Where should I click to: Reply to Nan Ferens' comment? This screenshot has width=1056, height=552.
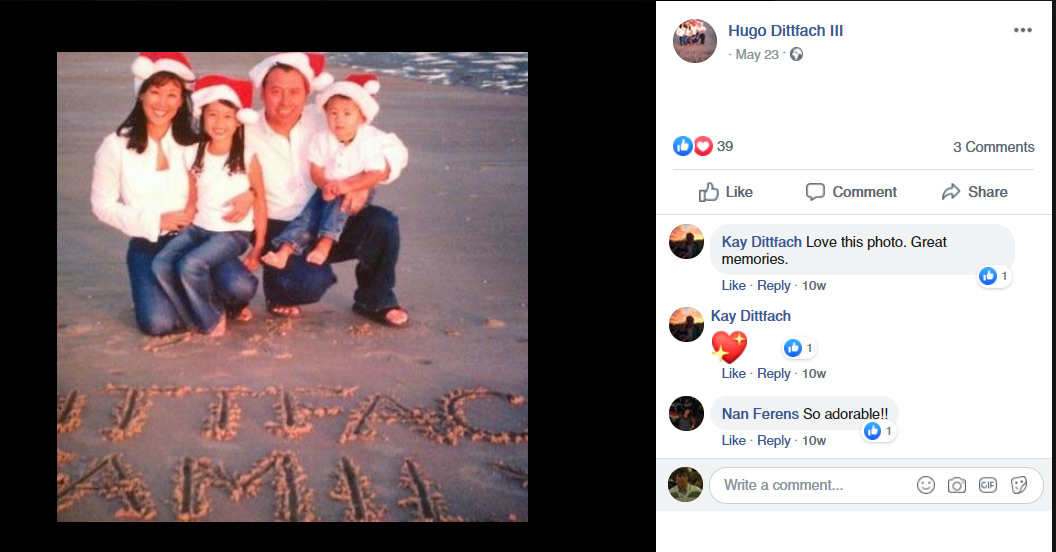point(774,440)
